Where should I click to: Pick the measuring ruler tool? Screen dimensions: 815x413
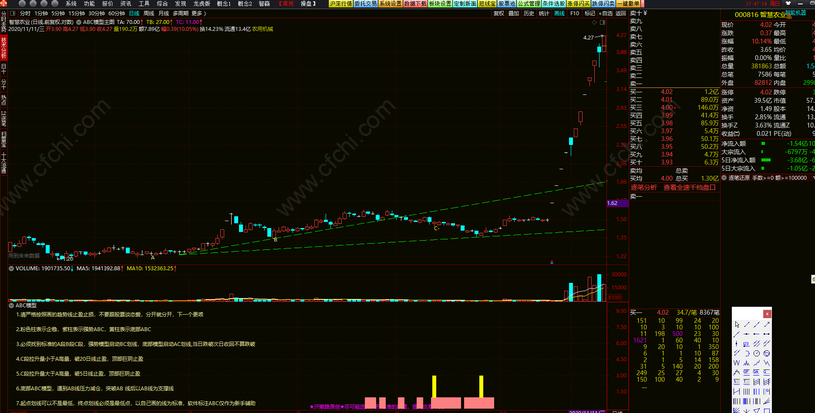746,343
